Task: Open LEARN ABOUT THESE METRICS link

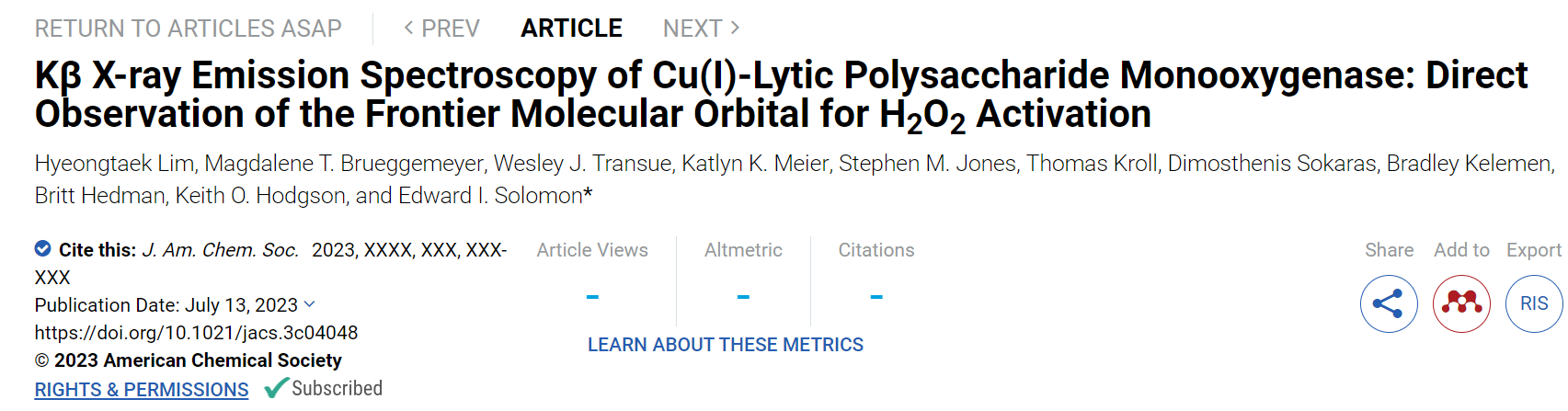Action: coord(726,345)
